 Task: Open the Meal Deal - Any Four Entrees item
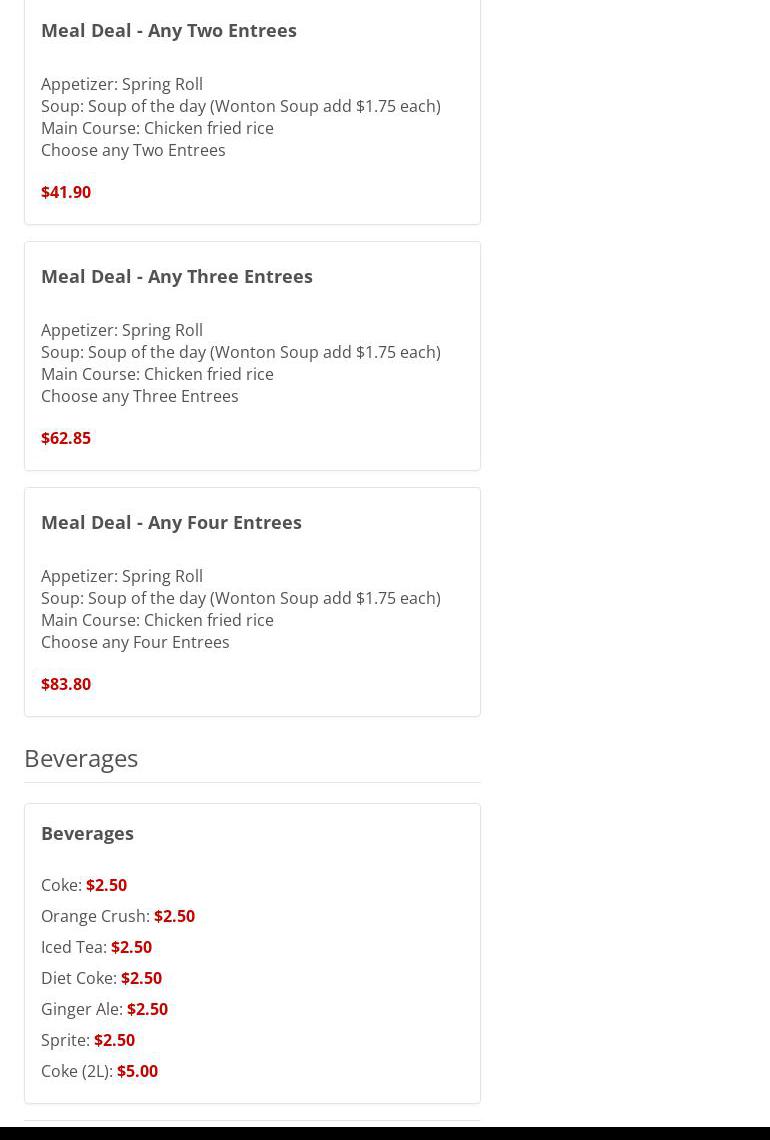(171, 522)
